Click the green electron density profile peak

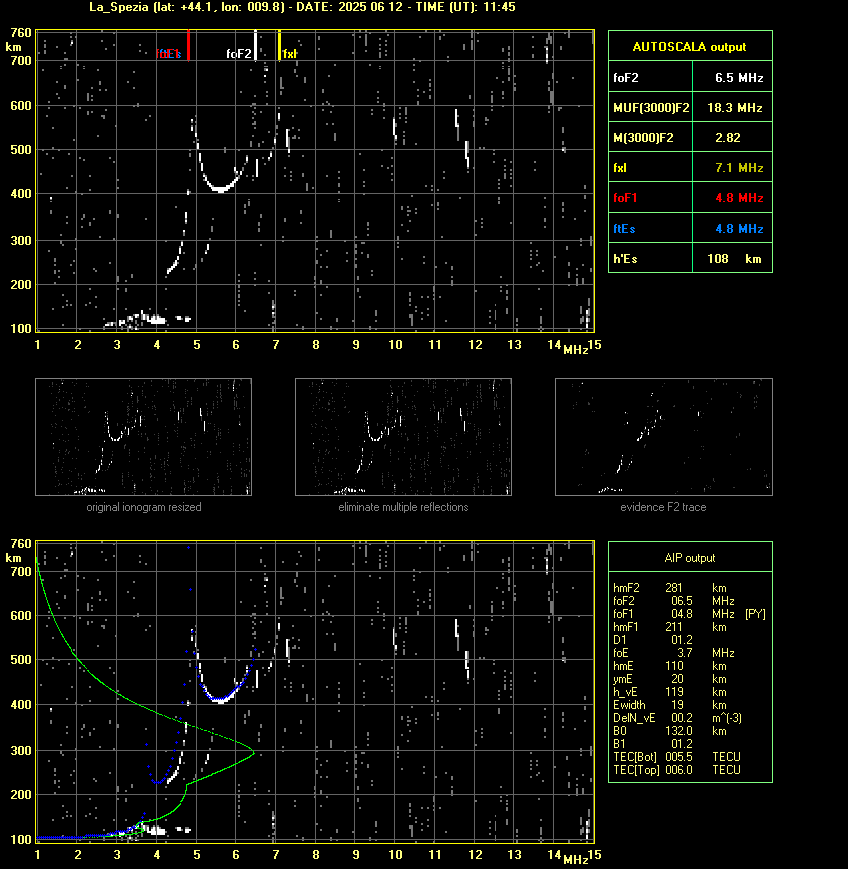click(x=253, y=753)
